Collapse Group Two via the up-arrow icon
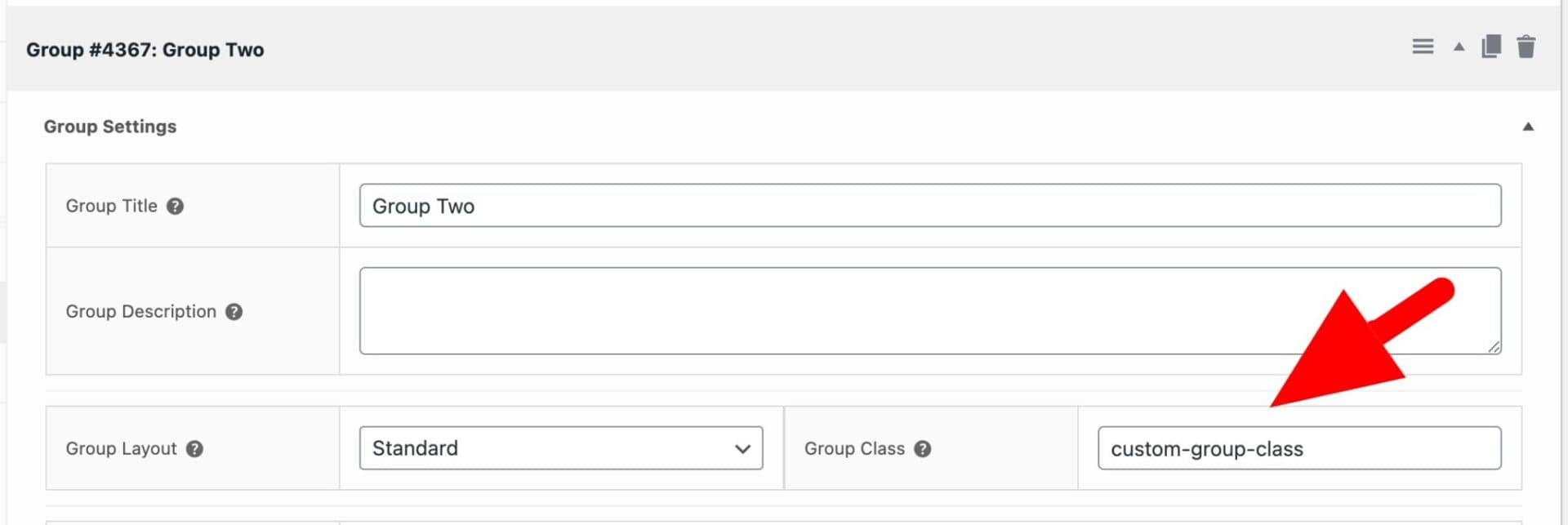The width and height of the screenshot is (1568, 525). point(1458,47)
